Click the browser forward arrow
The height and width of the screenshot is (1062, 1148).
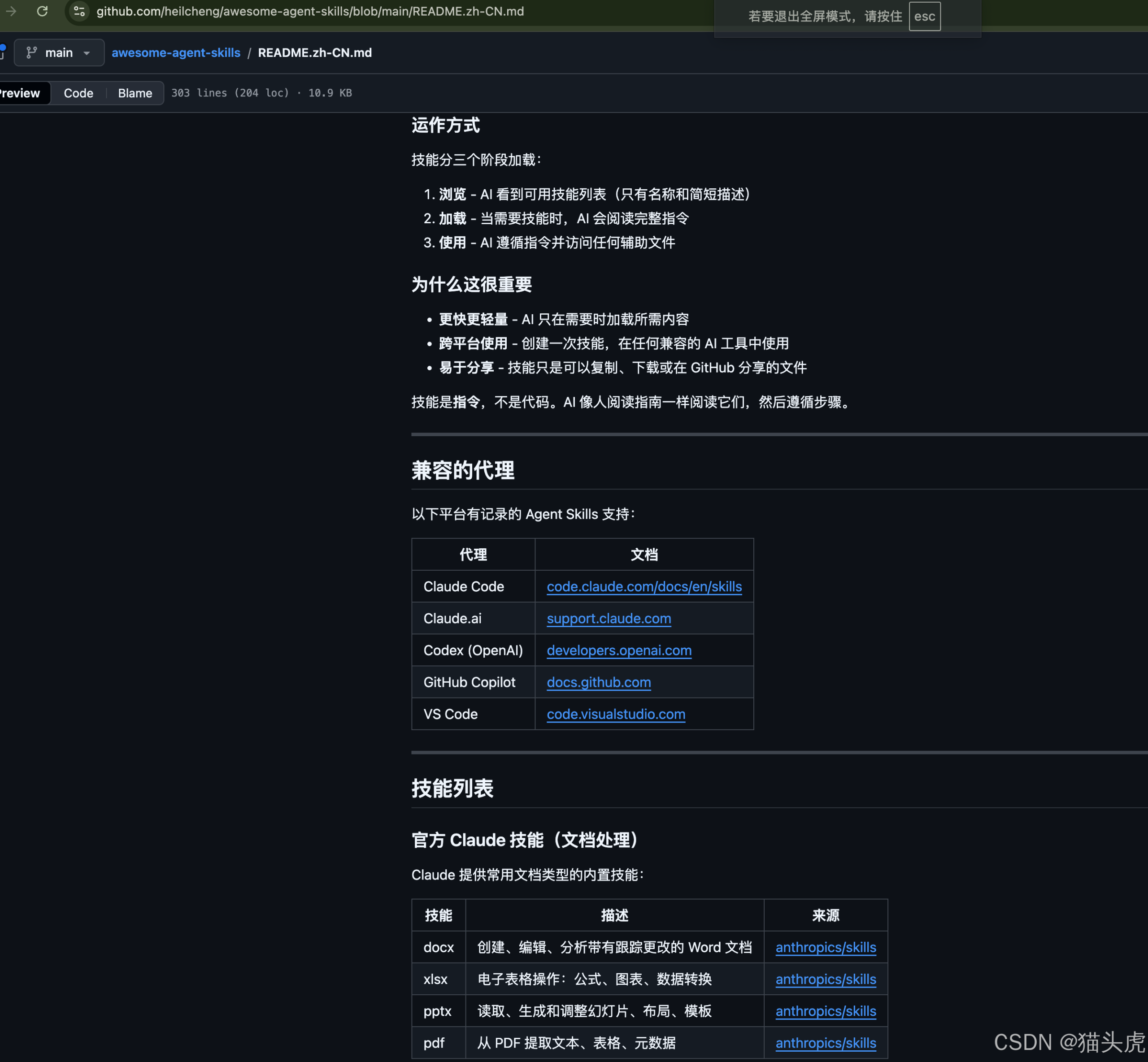11,12
